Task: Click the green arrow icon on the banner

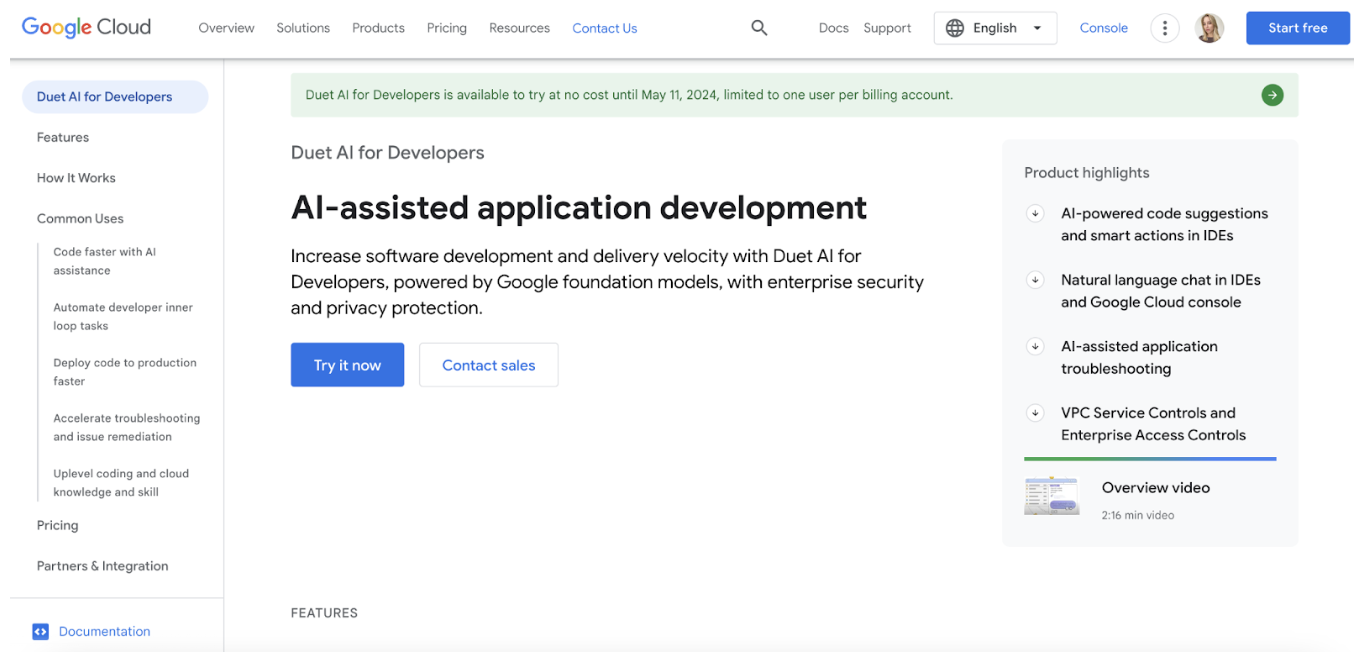Action: tap(1272, 94)
